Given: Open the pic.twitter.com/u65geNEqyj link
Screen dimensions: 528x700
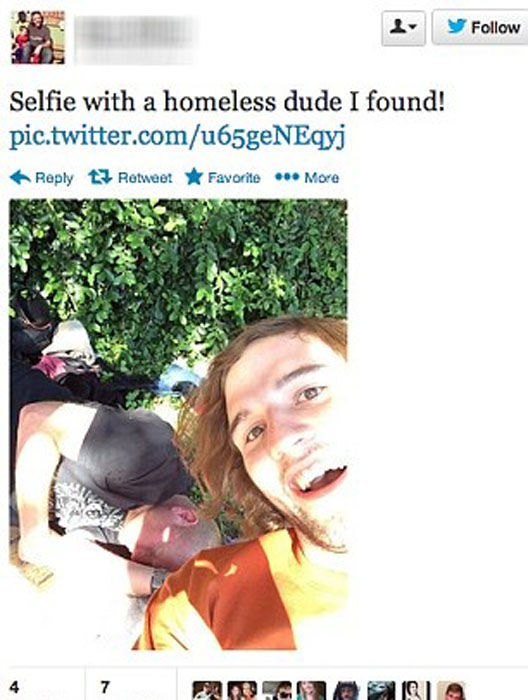Looking at the screenshot, I should [x=177, y=136].
